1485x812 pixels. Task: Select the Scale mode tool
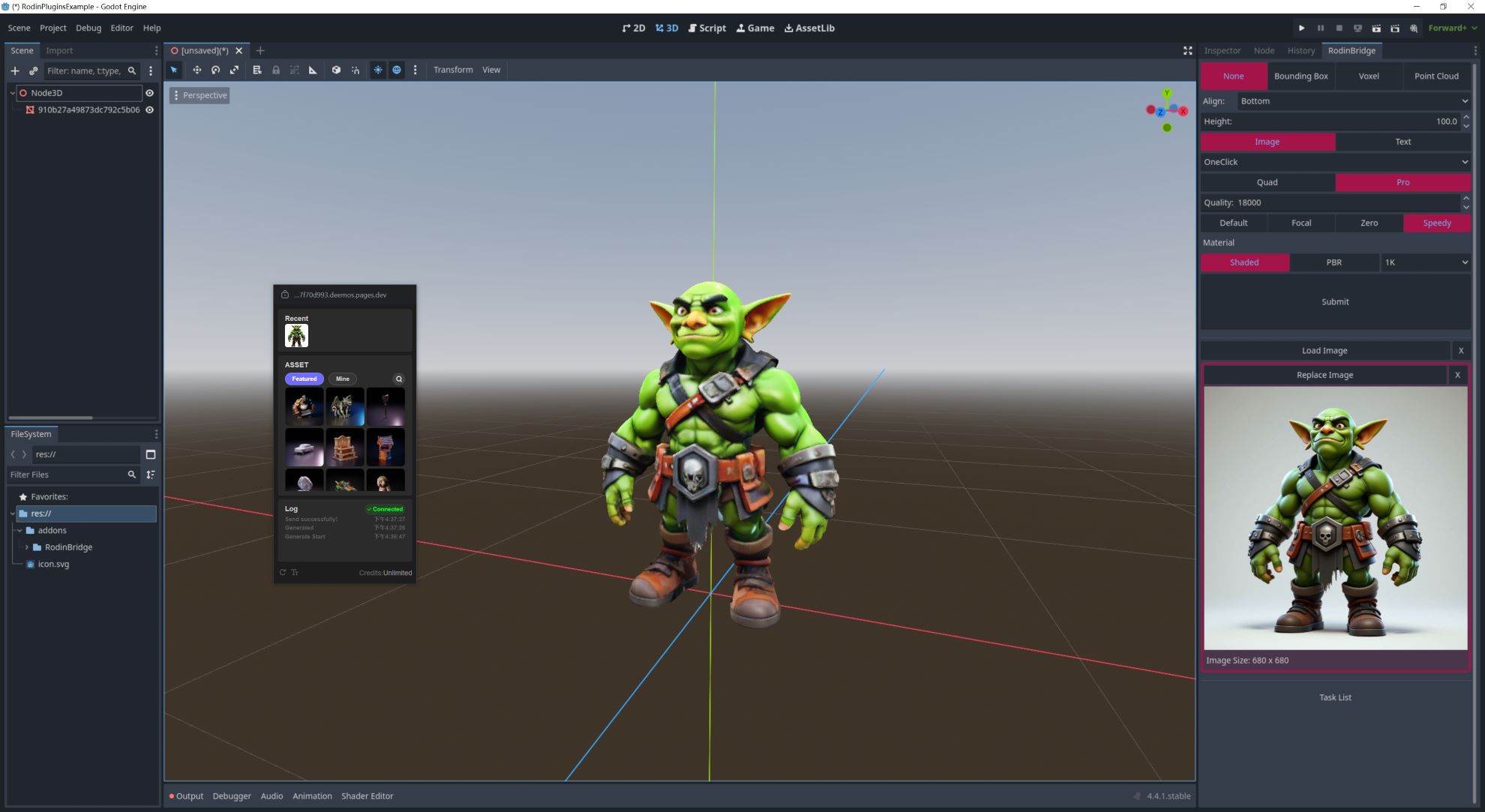(x=234, y=70)
